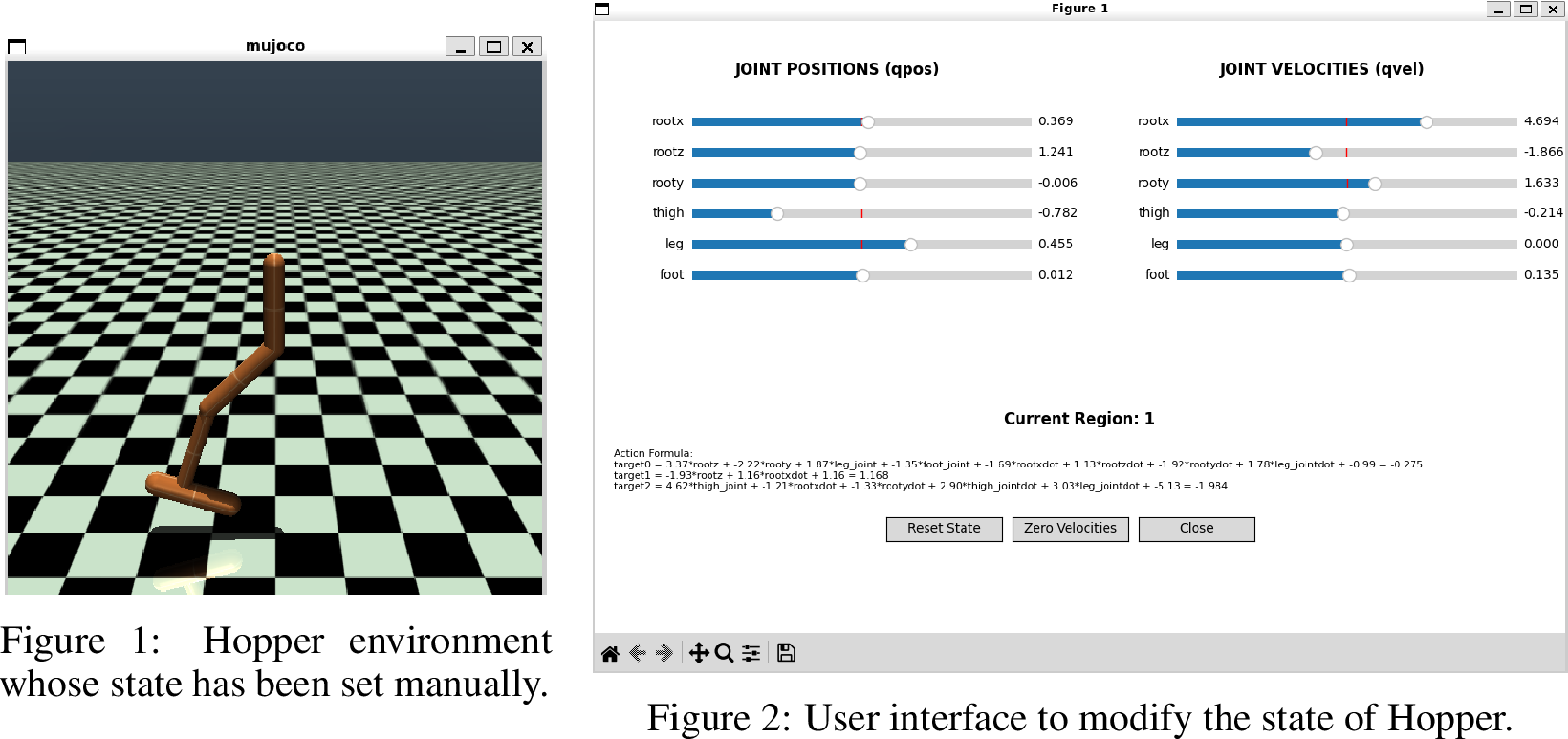The width and height of the screenshot is (1568, 739).
Task: Activate the Zoom to rectangle magnifier
Action: (x=725, y=654)
